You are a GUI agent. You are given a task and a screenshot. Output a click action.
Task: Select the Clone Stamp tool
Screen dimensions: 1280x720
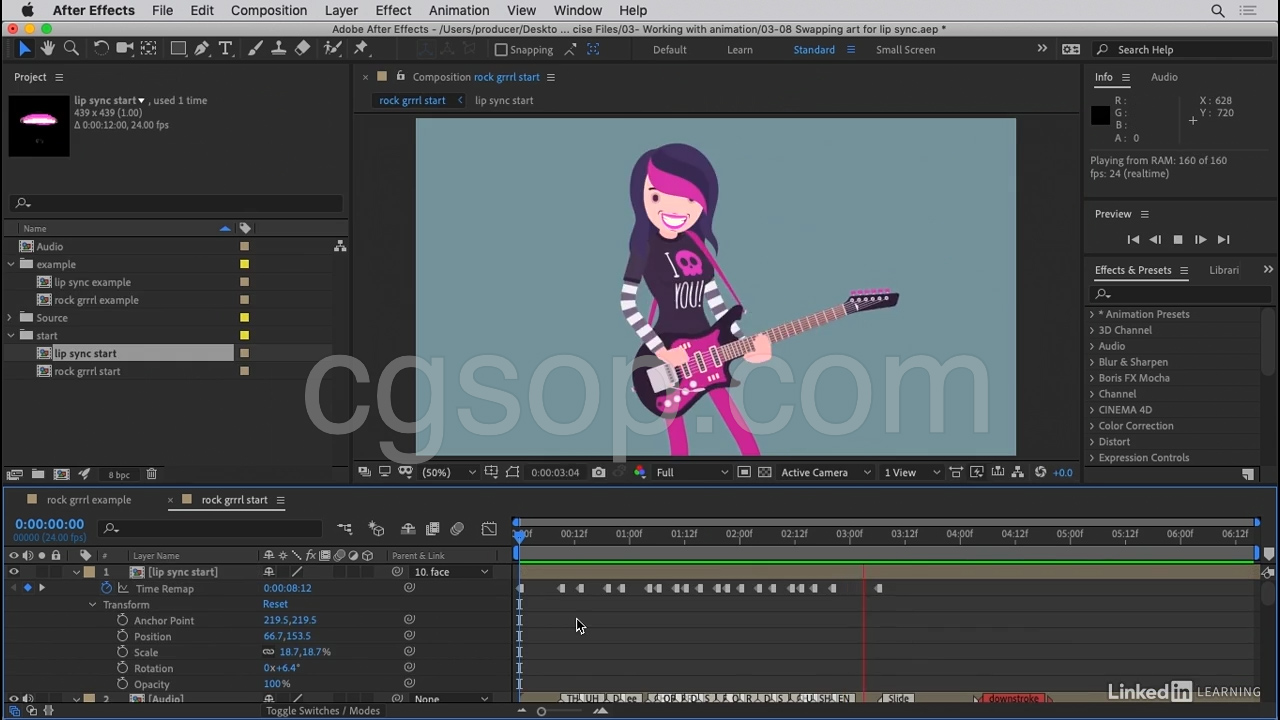point(279,49)
